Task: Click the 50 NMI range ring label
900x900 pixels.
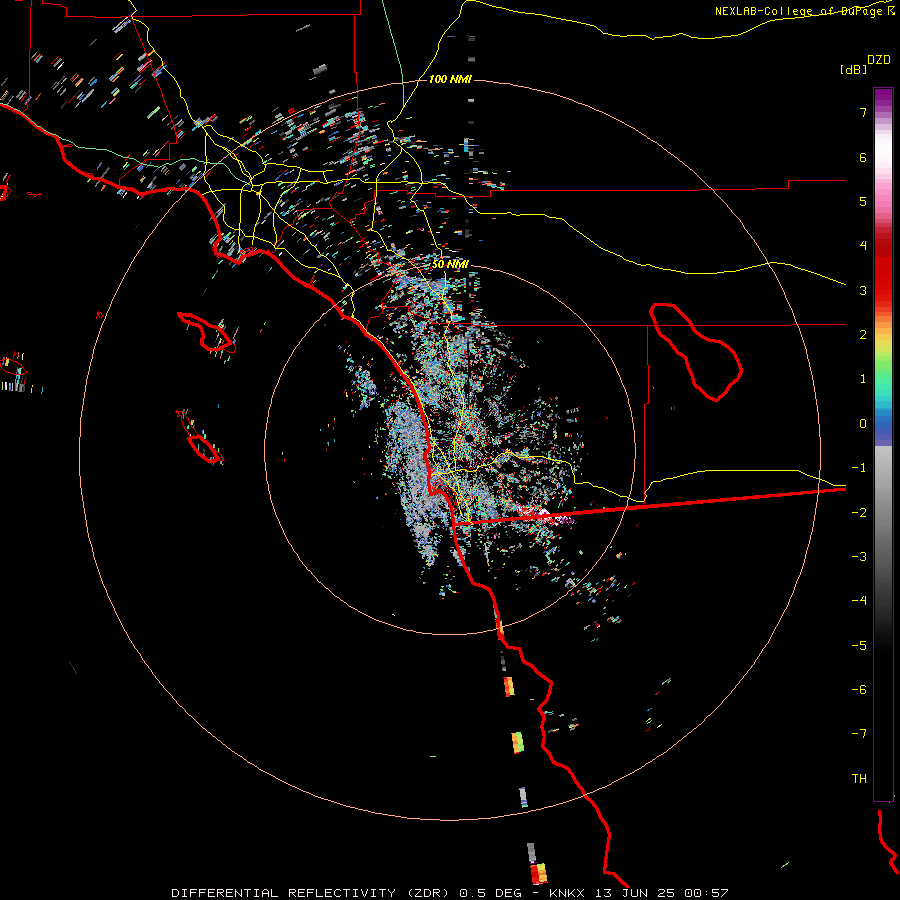Action: [450, 264]
